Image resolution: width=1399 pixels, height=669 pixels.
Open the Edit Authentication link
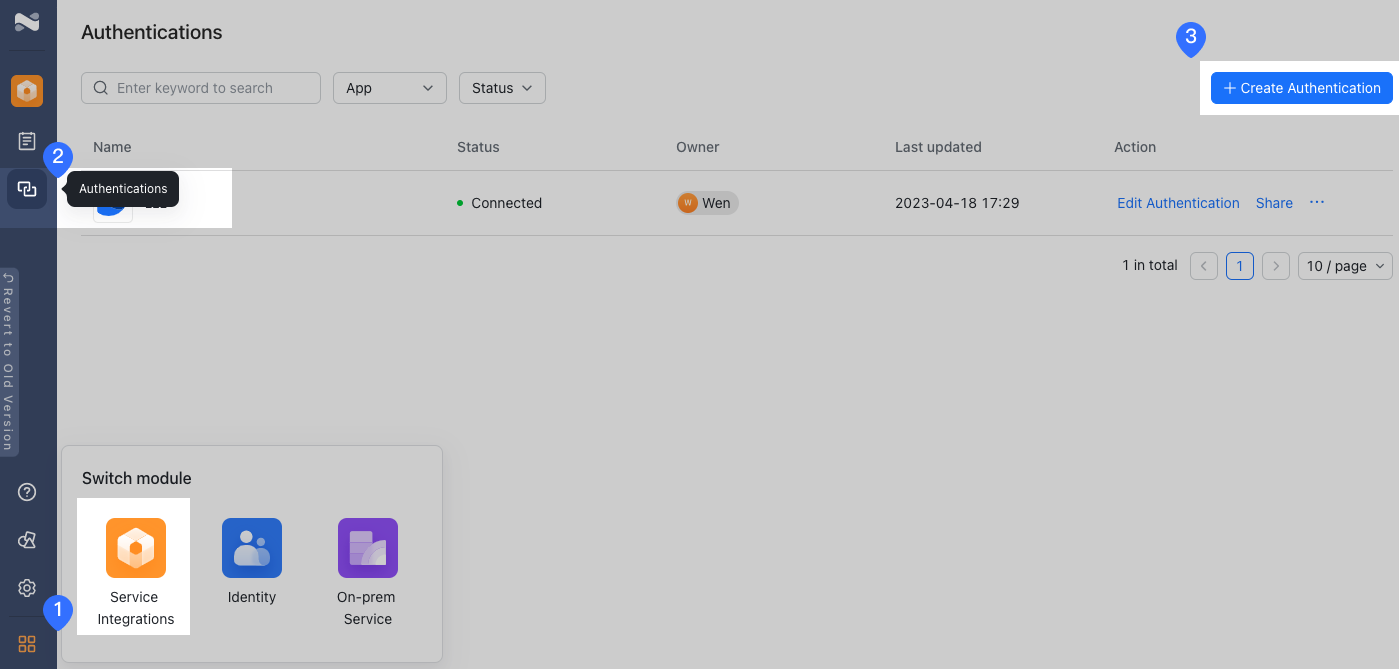point(1178,202)
